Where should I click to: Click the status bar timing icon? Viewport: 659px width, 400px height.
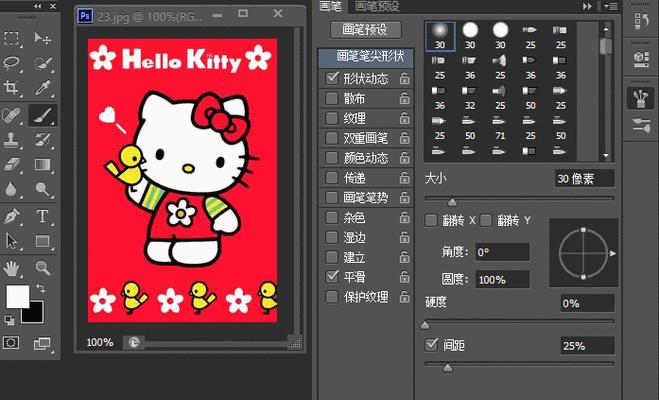point(134,342)
